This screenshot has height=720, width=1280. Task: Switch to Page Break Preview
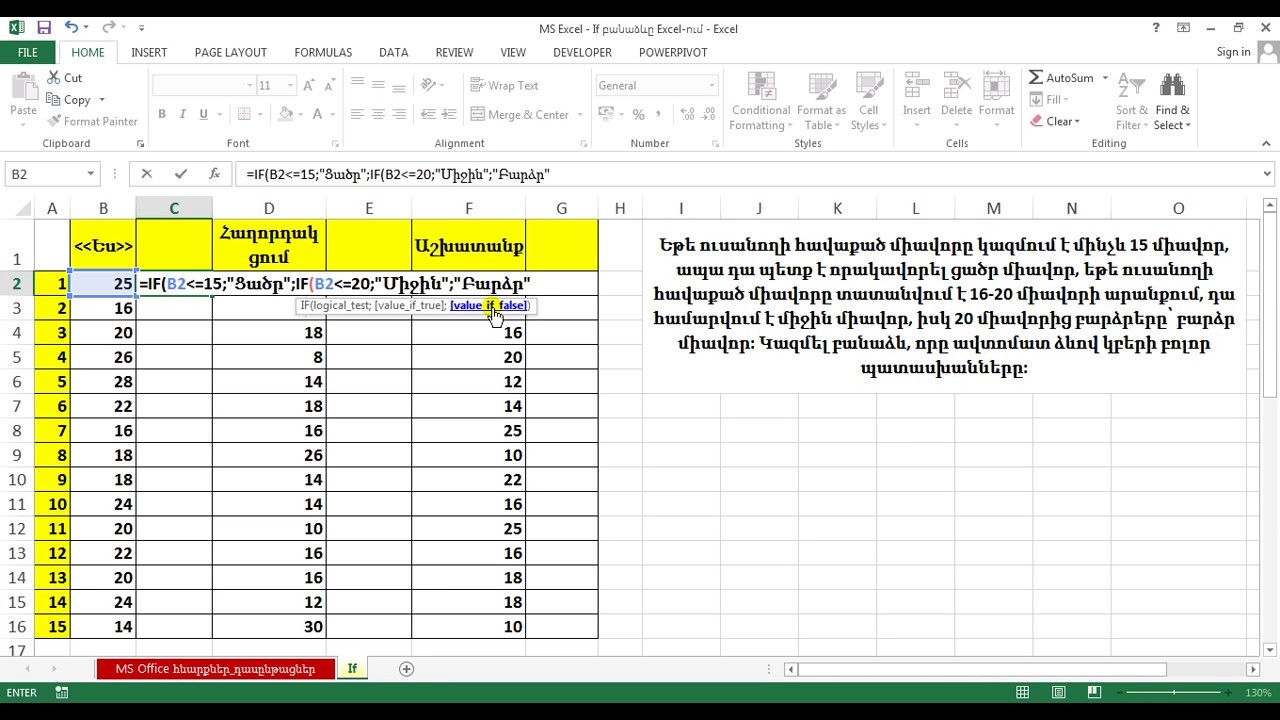(x=1095, y=692)
